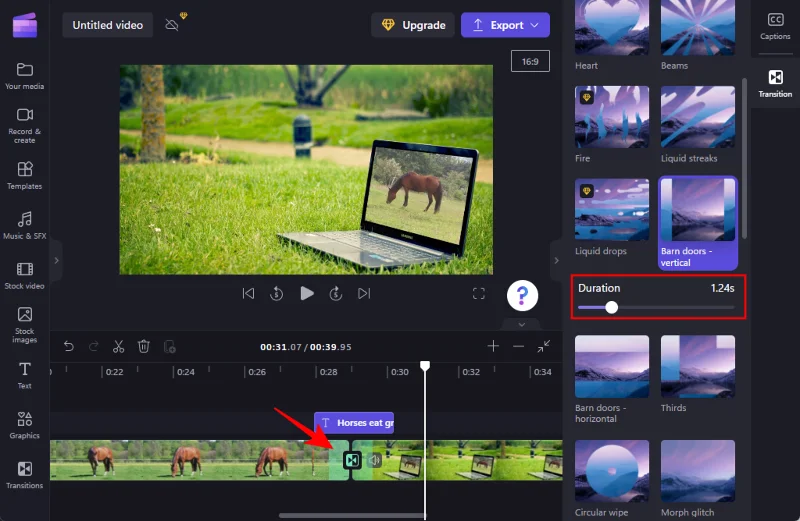Split clip with scissors tool
Image resolution: width=800 pixels, height=521 pixels.
click(x=118, y=347)
